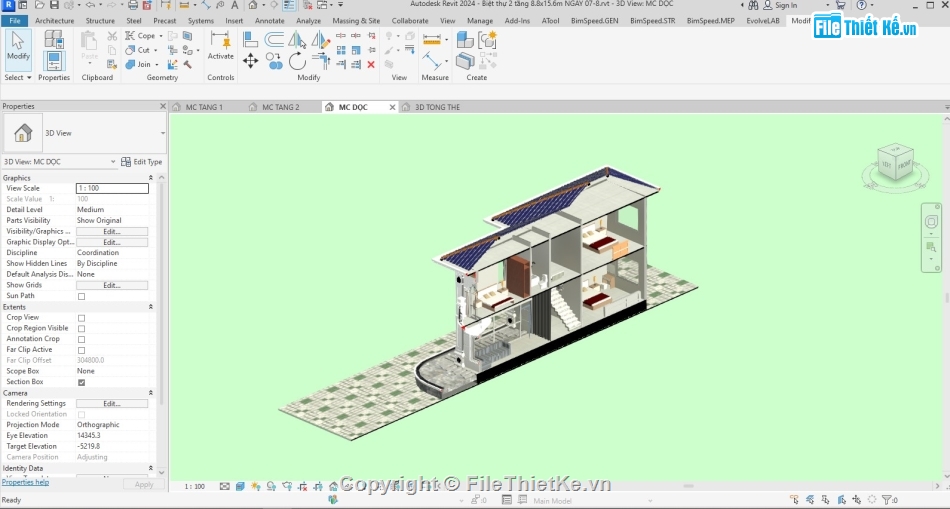Select the Copy tool
This screenshot has height=509, width=950.
274,61
